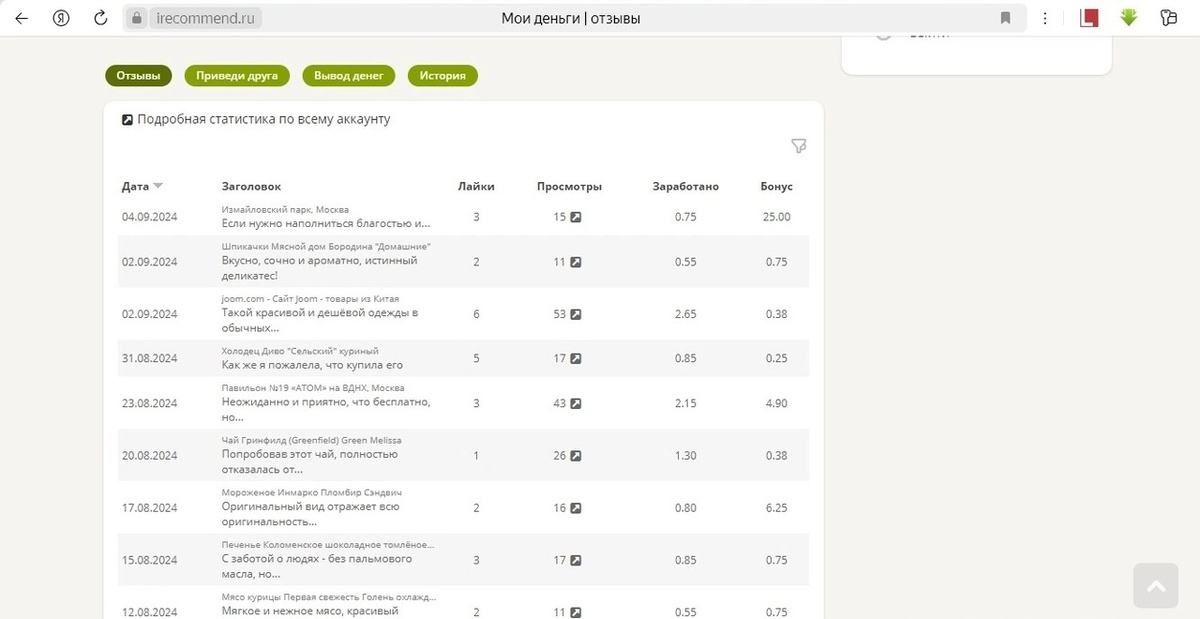Screen dimensions: 1200x619
Task: Open views chart icon for Печенье Коломенское row
Action: click(x=576, y=560)
